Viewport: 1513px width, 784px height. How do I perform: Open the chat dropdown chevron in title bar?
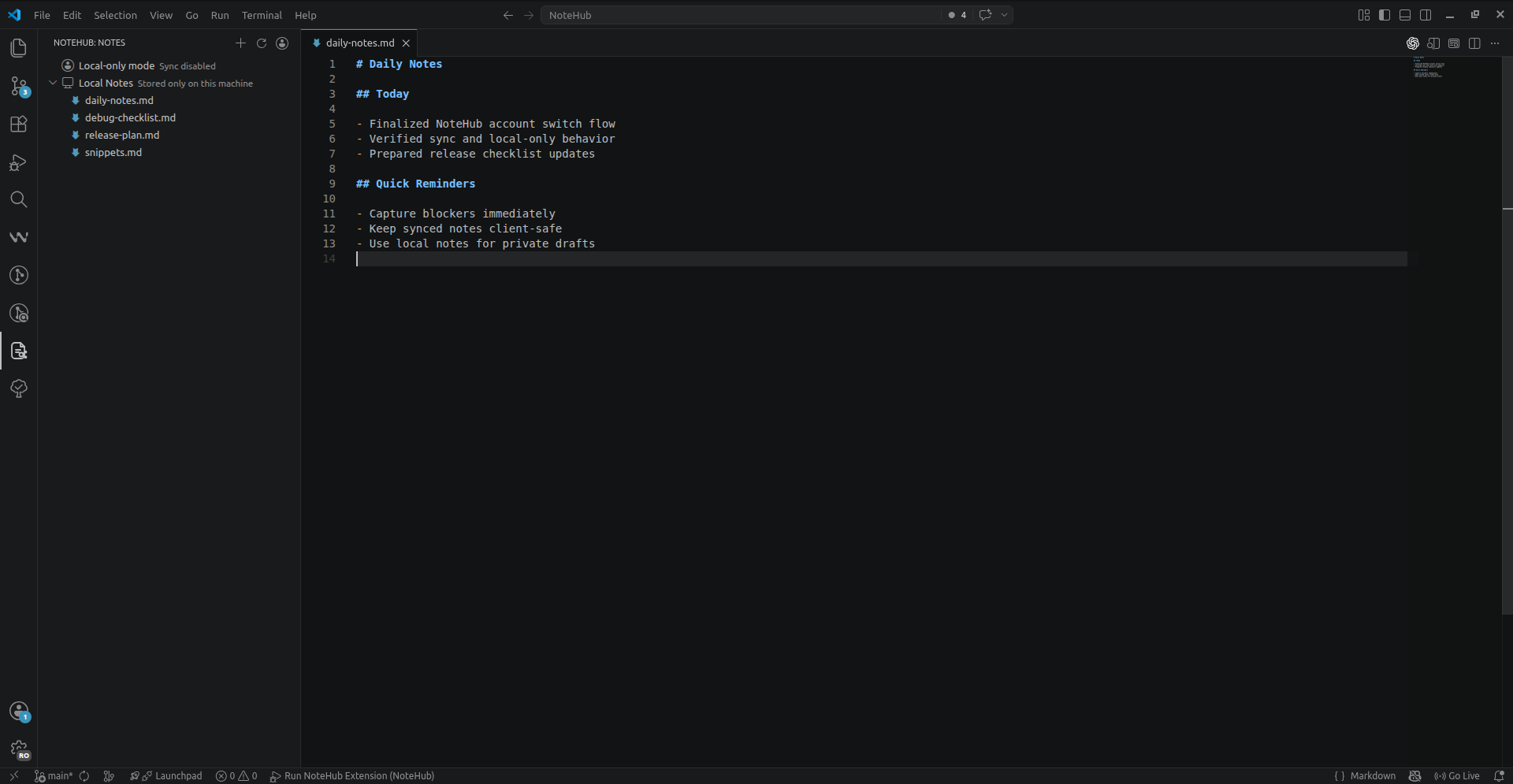pos(1004,15)
